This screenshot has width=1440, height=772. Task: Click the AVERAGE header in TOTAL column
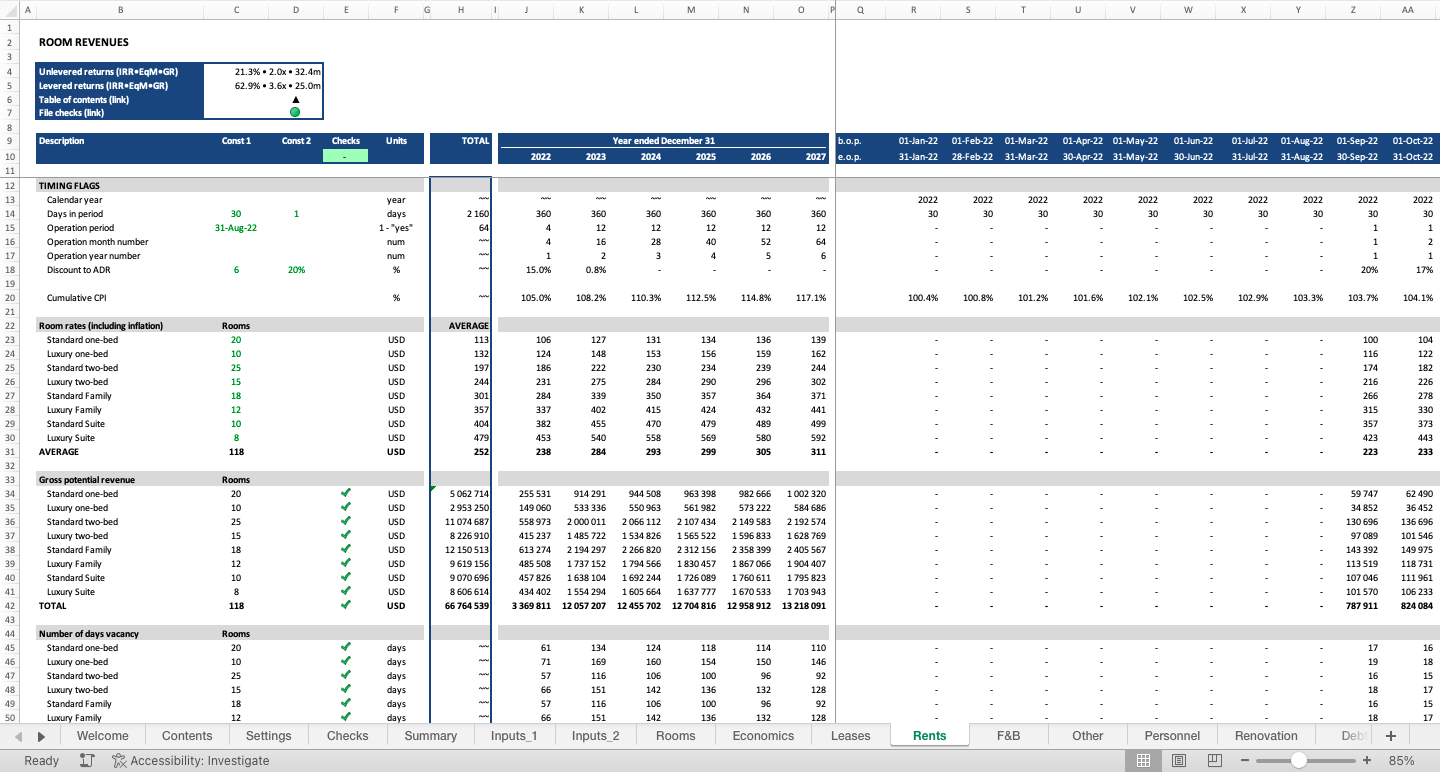coord(468,326)
